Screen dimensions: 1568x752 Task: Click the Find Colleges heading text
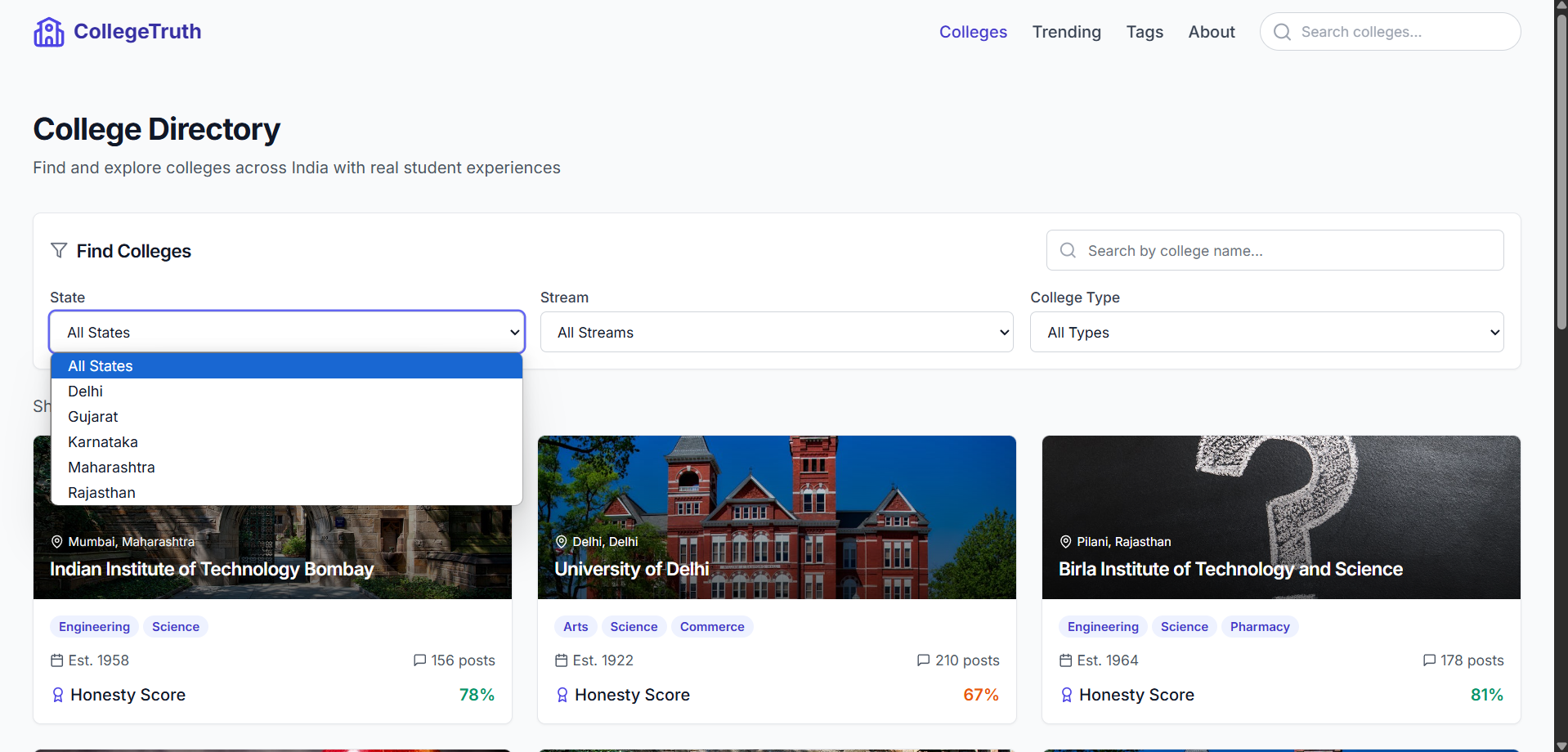pos(134,251)
